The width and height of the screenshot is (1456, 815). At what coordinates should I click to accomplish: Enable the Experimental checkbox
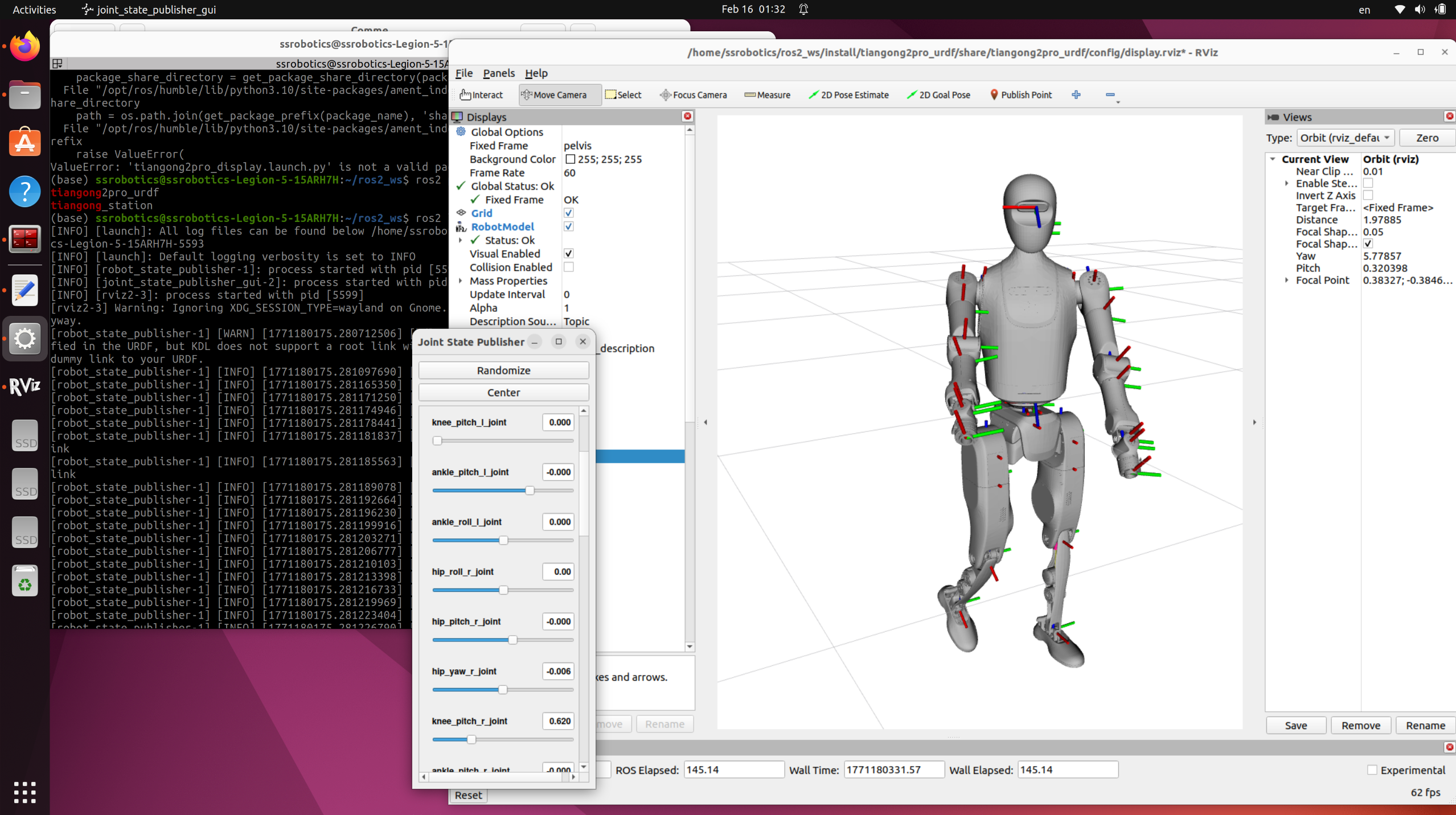tap(1372, 770)
